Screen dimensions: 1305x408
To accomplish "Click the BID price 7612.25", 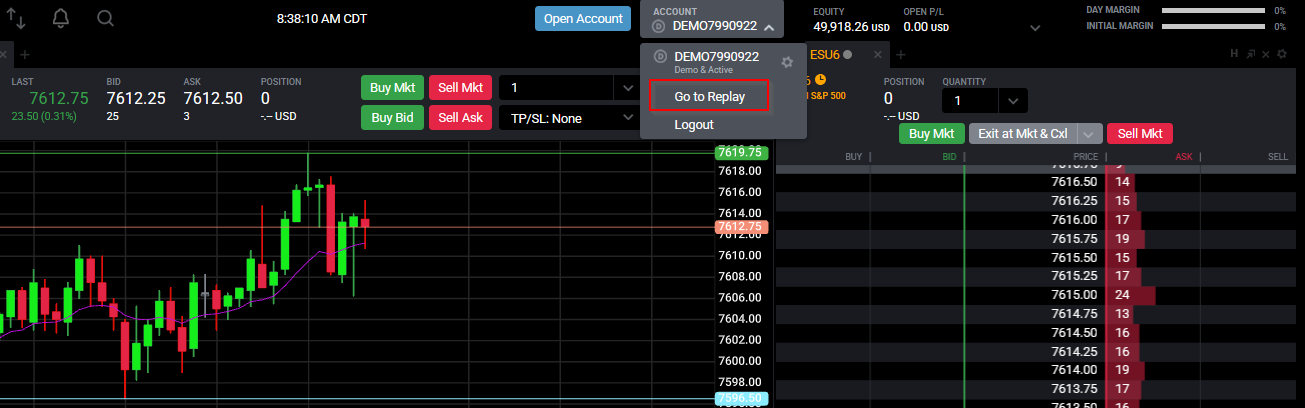I will tap(136, 98).
